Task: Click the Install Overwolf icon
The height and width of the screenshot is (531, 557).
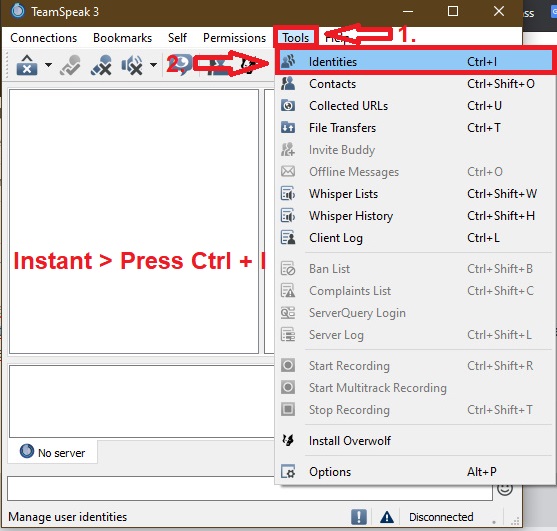Action: pyautogui.click(x=288, y=440)
